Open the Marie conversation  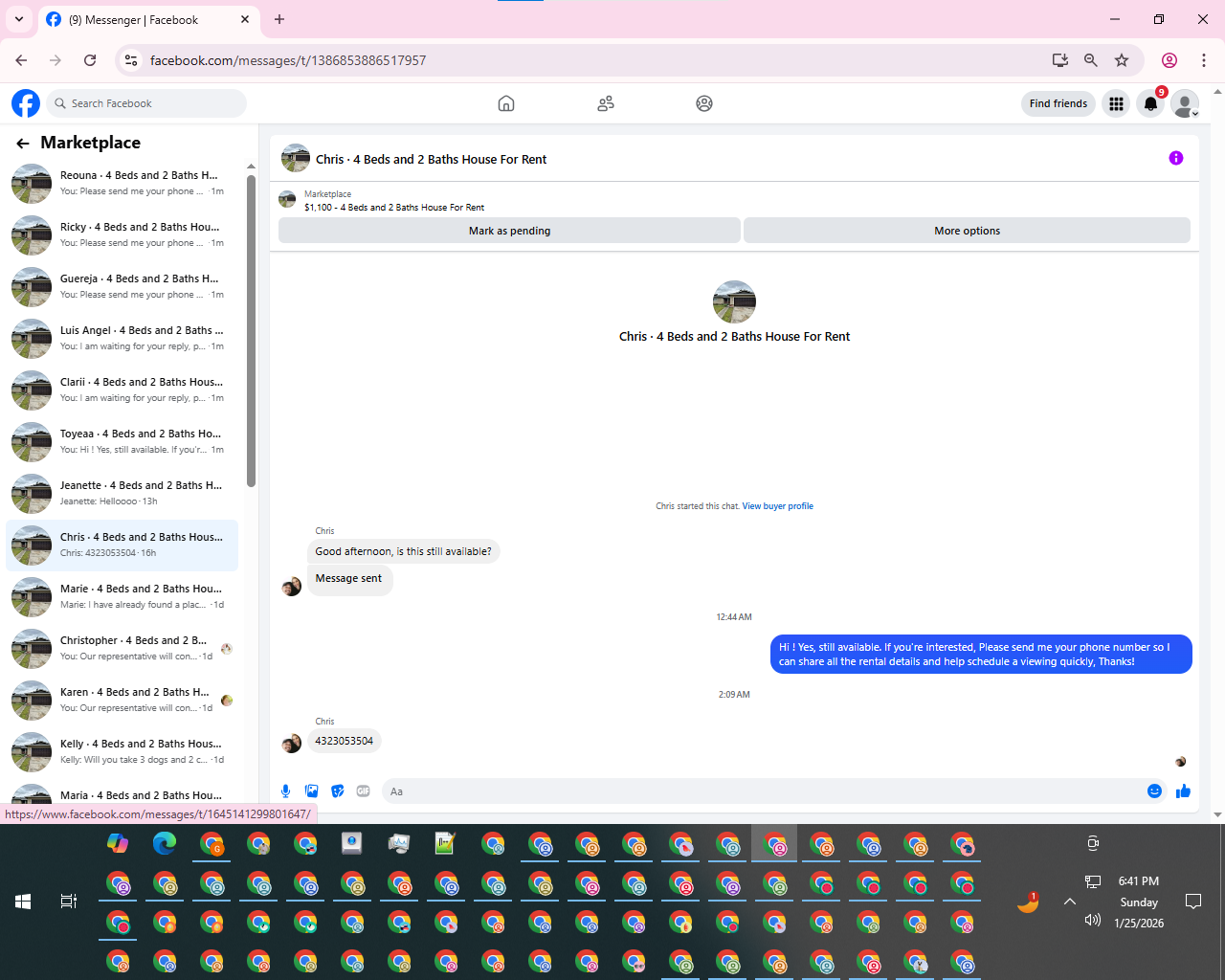pyautogui.click(x=122, y=596)
